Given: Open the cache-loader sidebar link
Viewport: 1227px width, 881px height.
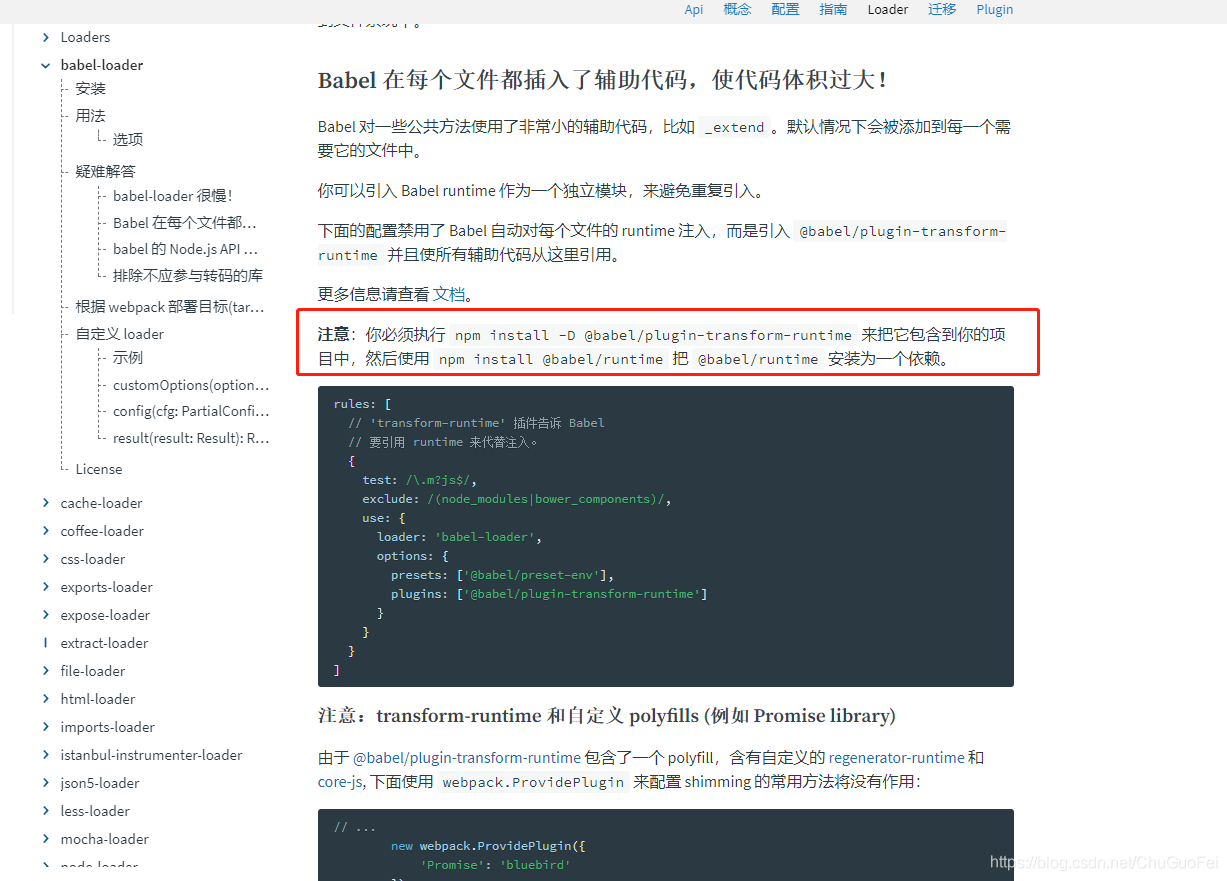Looking at the screenshot, I should tap(101, 503).
